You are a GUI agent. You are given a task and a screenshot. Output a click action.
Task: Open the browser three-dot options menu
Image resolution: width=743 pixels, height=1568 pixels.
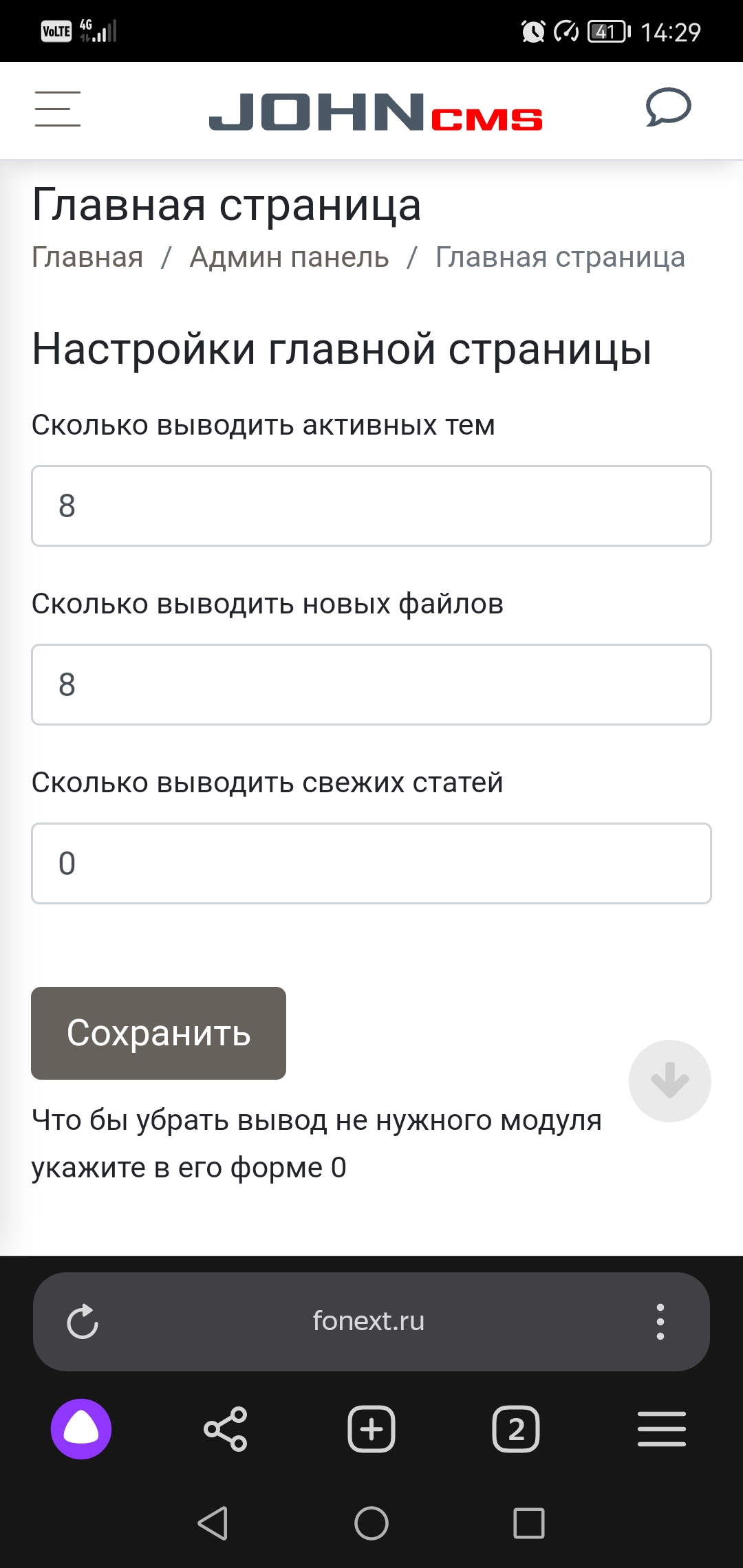[660, 1321]
